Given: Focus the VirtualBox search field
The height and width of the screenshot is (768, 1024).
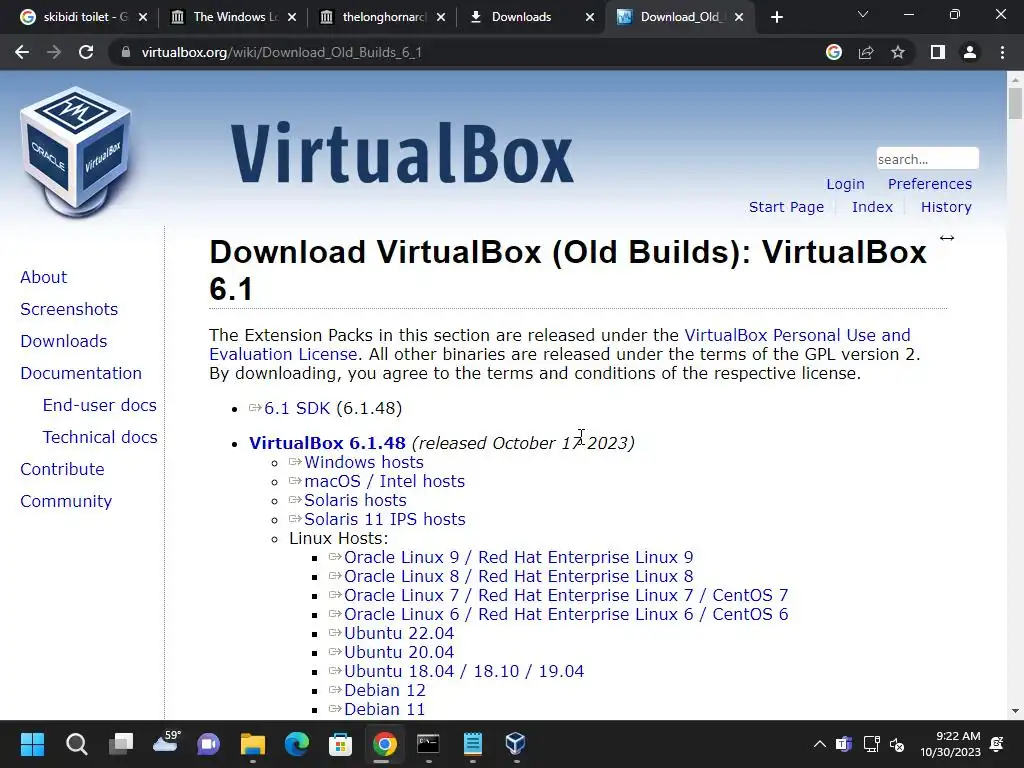Looking at the screenshot, I should pyautogui.click(x=927, y=159).
